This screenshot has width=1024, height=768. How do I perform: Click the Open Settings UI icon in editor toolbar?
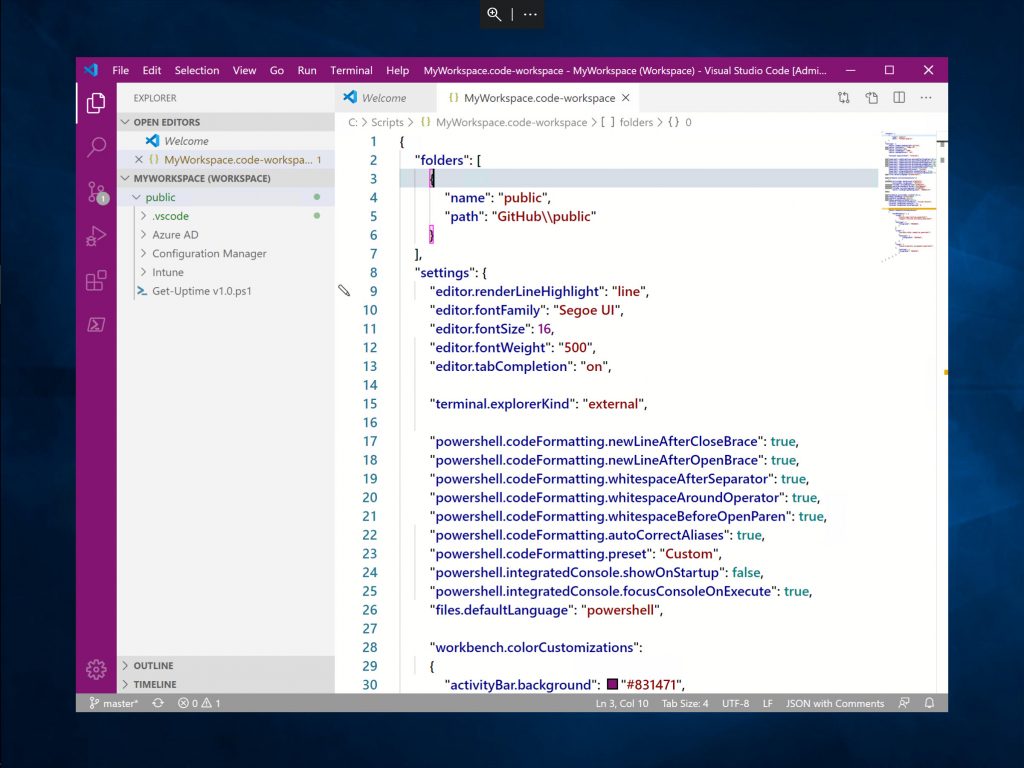coord(871,98)
